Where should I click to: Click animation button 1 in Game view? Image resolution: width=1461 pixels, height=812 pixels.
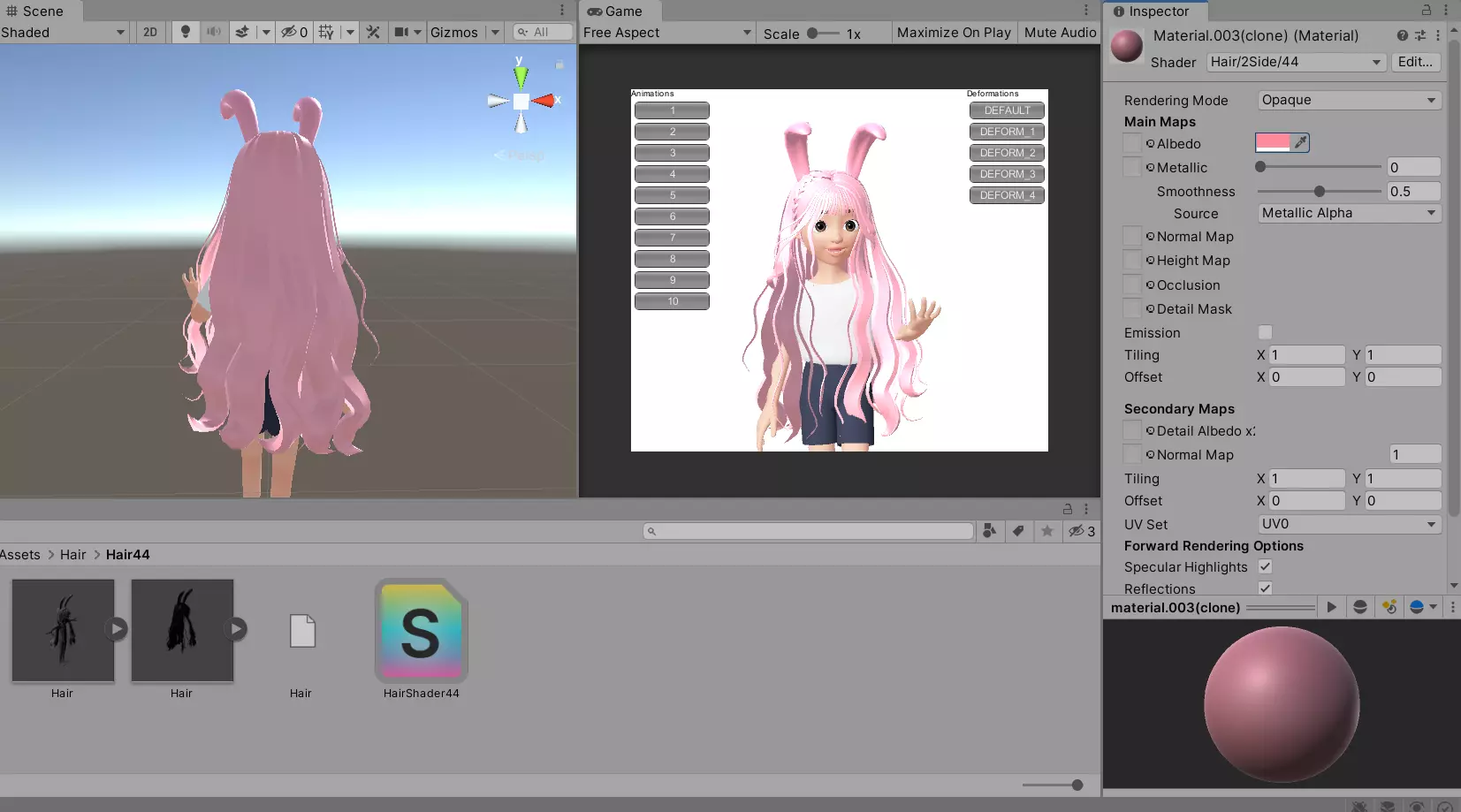point(672,110)
